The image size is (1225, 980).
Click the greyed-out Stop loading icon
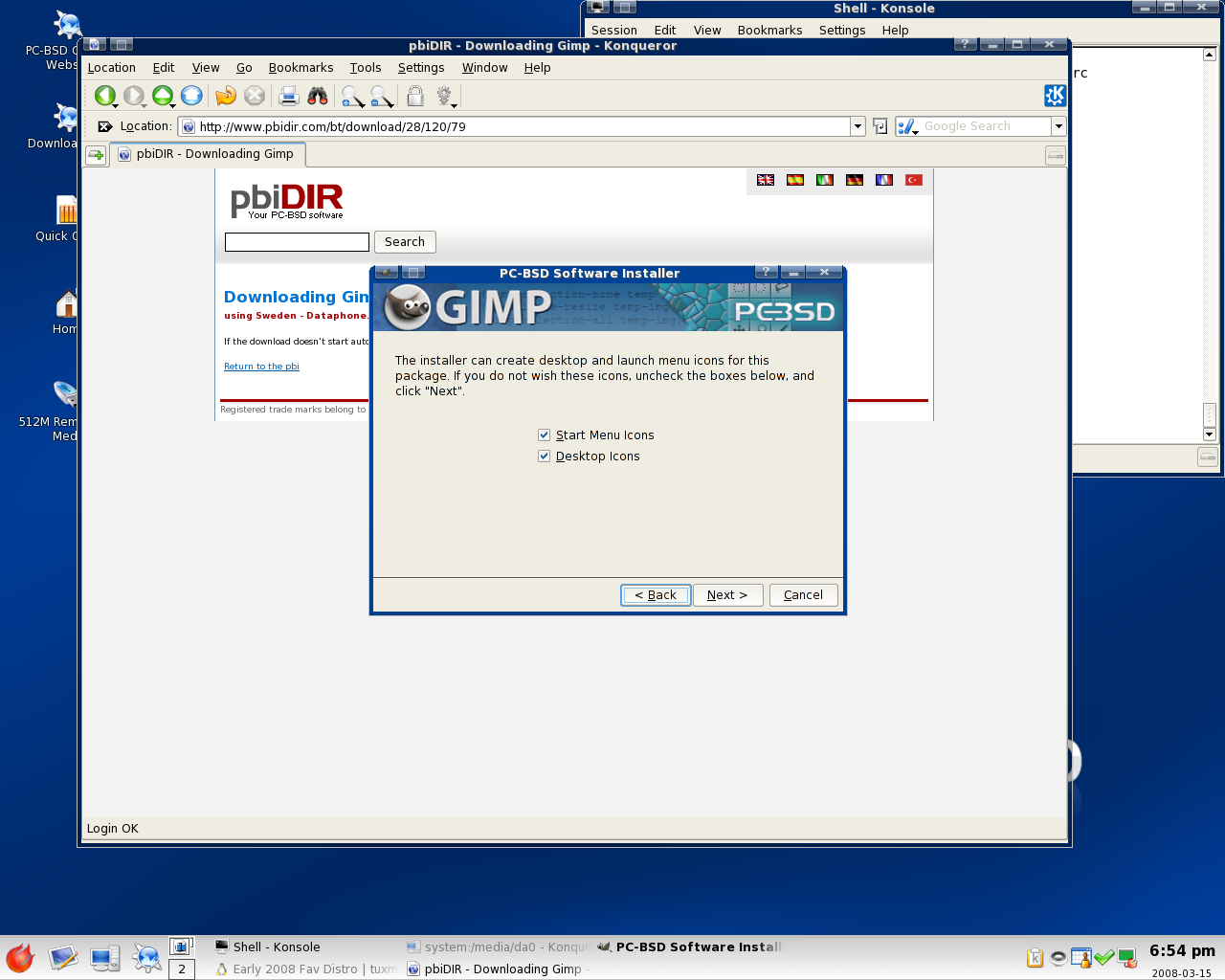pos(255,96)
